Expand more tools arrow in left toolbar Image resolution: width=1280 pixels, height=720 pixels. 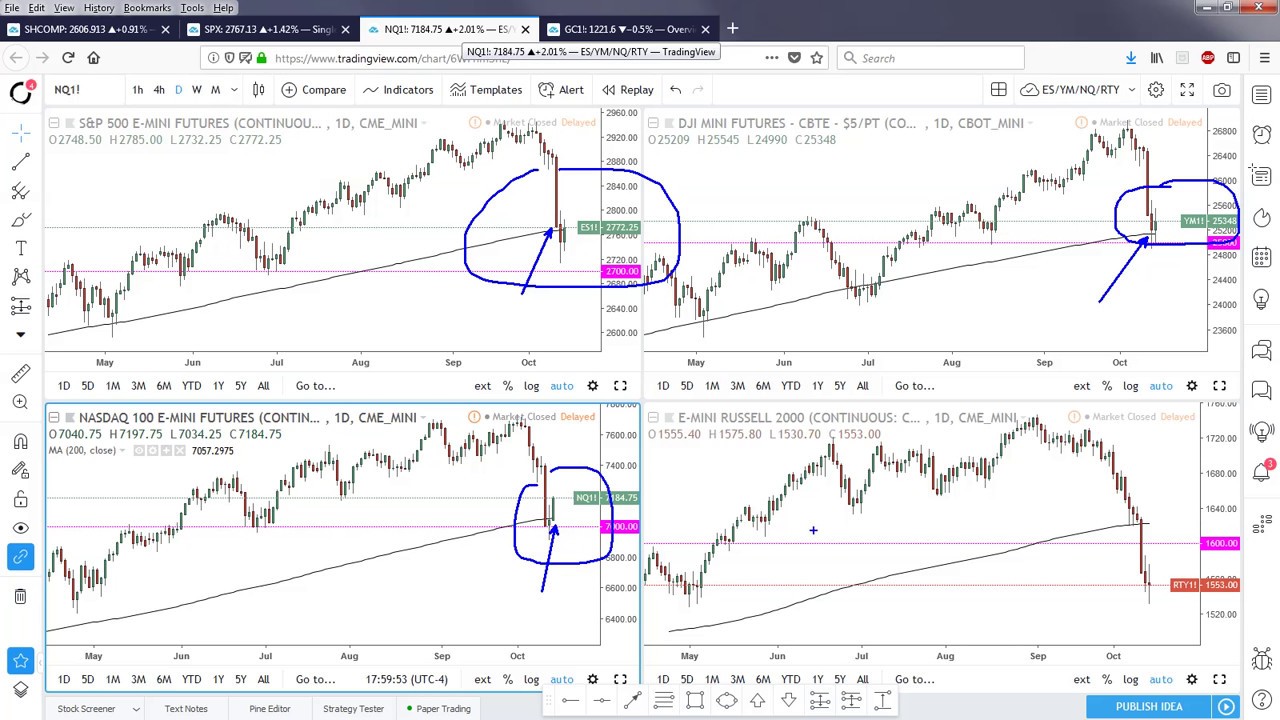(x=20, y=335)
